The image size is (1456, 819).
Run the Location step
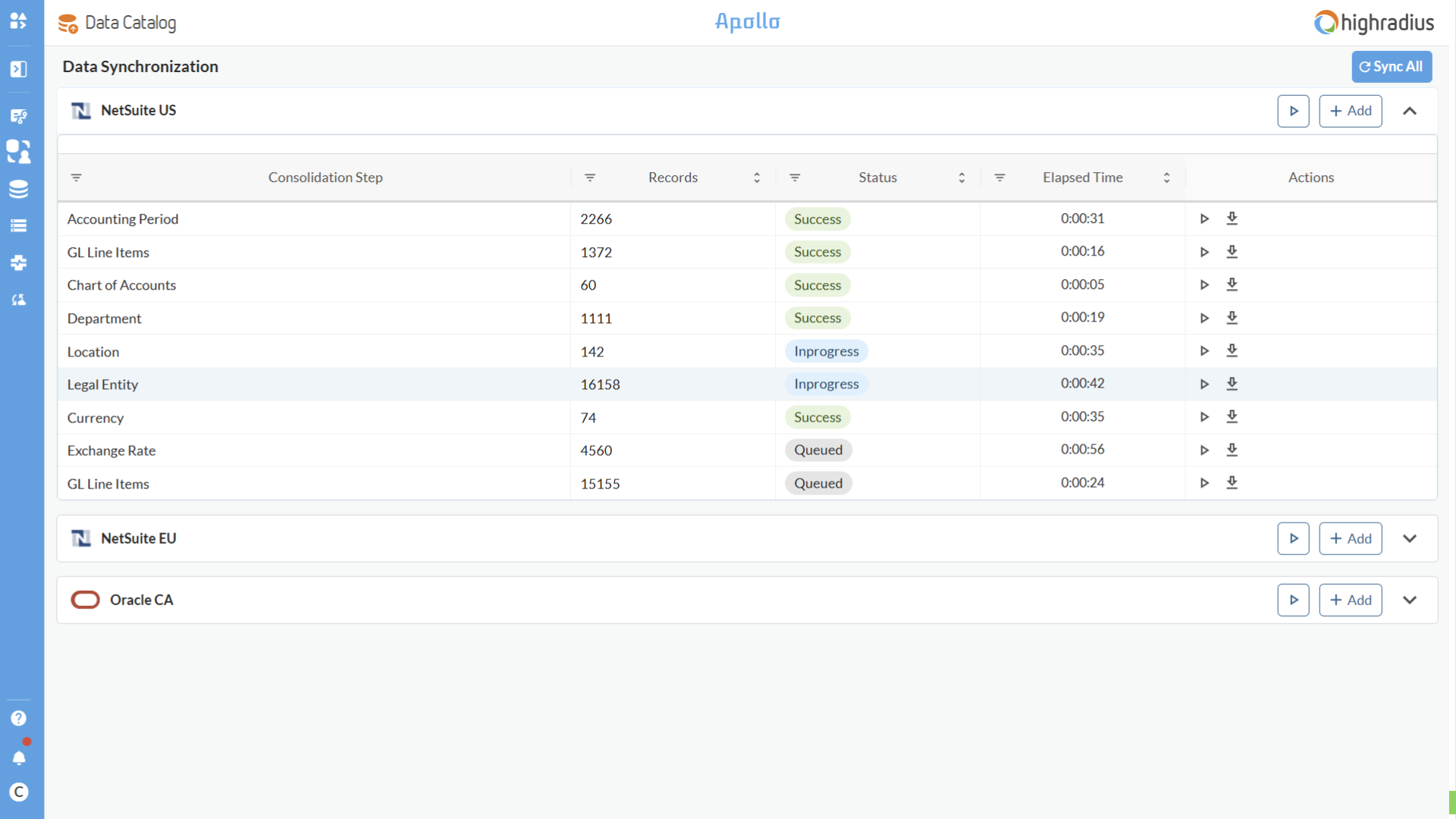click(1204, 351)
